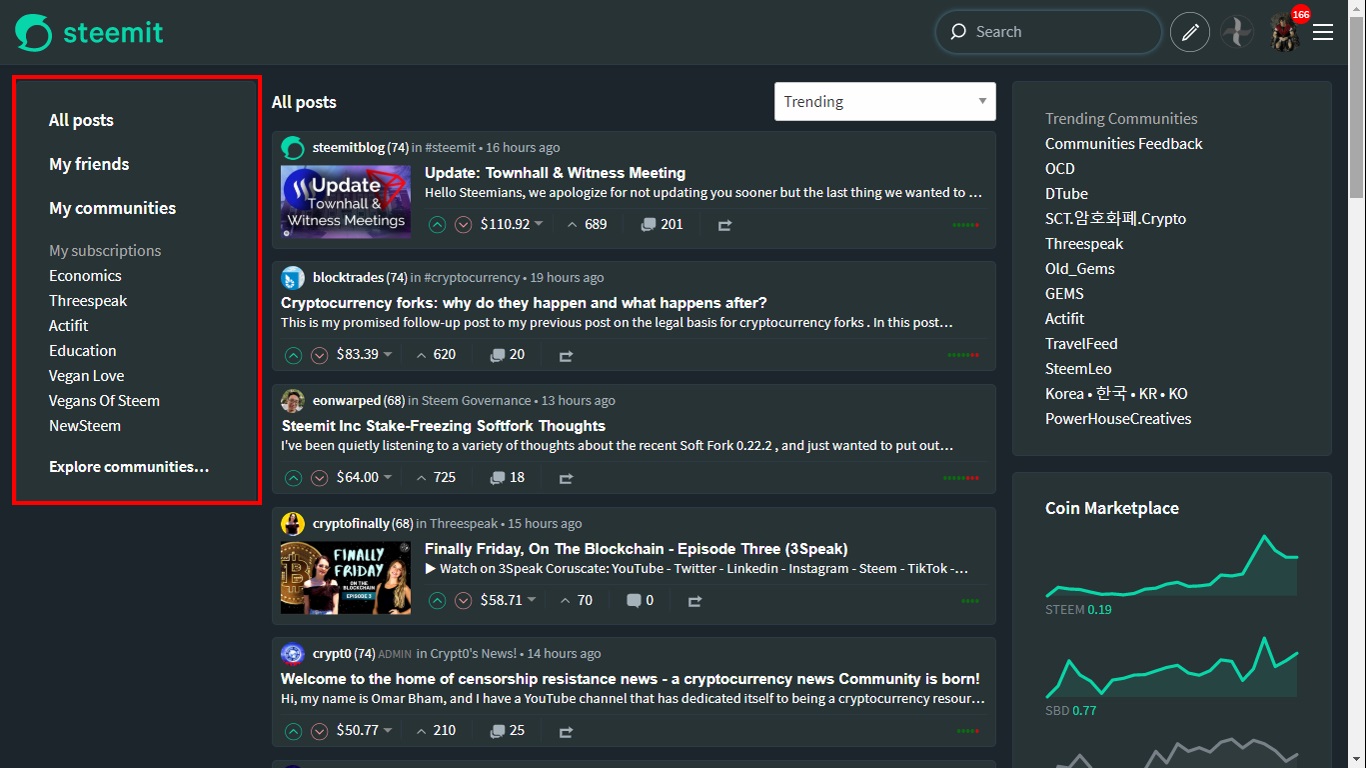This screenshot has height=768, width=1366.
Task: Show the 725 votes on Softfork post
Action: point(435,477)
